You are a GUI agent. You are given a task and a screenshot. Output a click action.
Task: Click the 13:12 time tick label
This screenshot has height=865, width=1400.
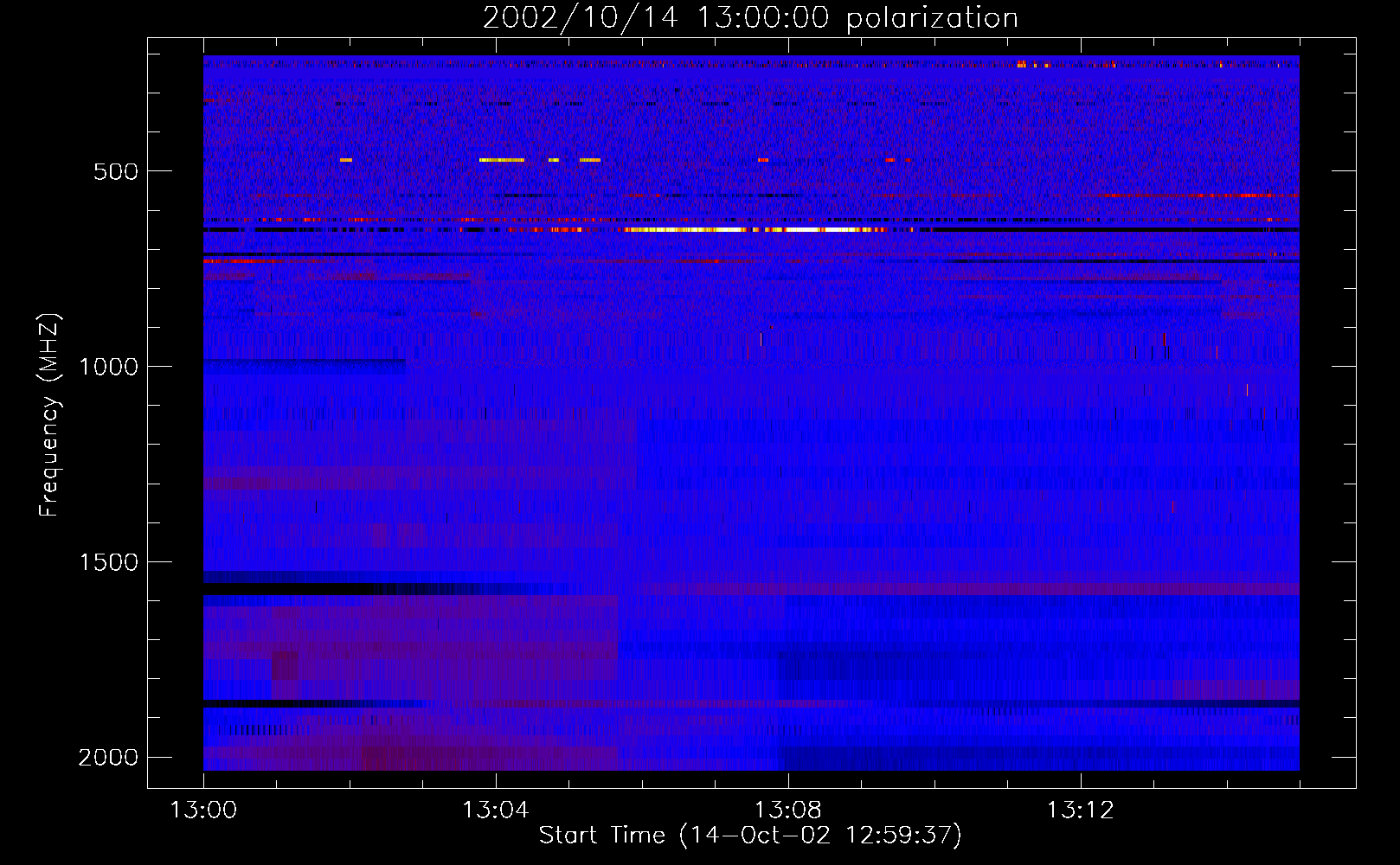[1081, 811]
